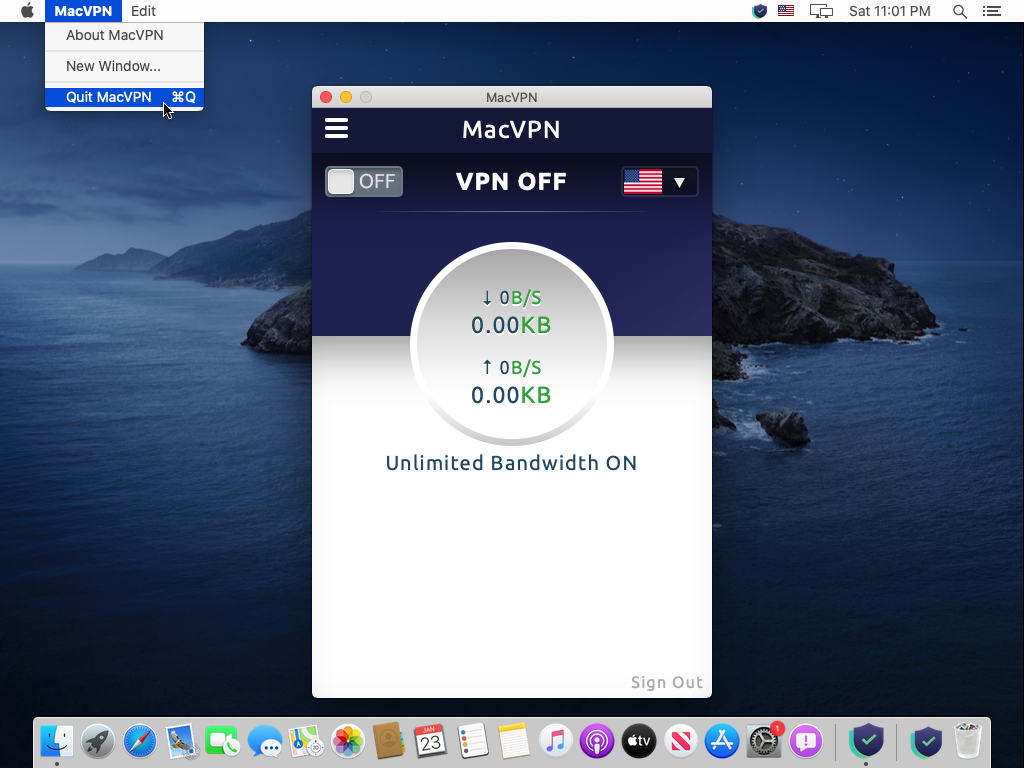Viewport: 1024px width, 768px height.
Task: Click the MacVPN shield status icon in menu bar
Action: [759, 11]
